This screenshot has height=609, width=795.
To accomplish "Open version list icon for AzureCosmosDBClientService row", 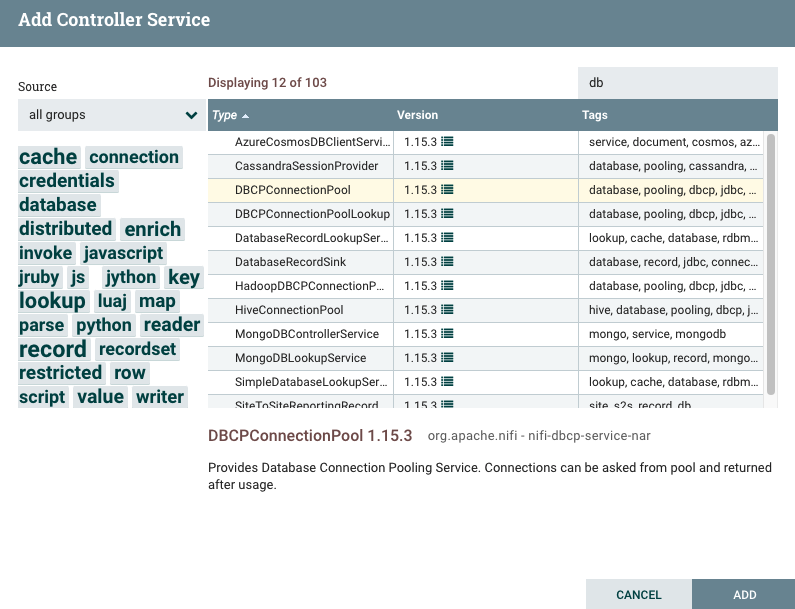I will [x=447, y=142].
